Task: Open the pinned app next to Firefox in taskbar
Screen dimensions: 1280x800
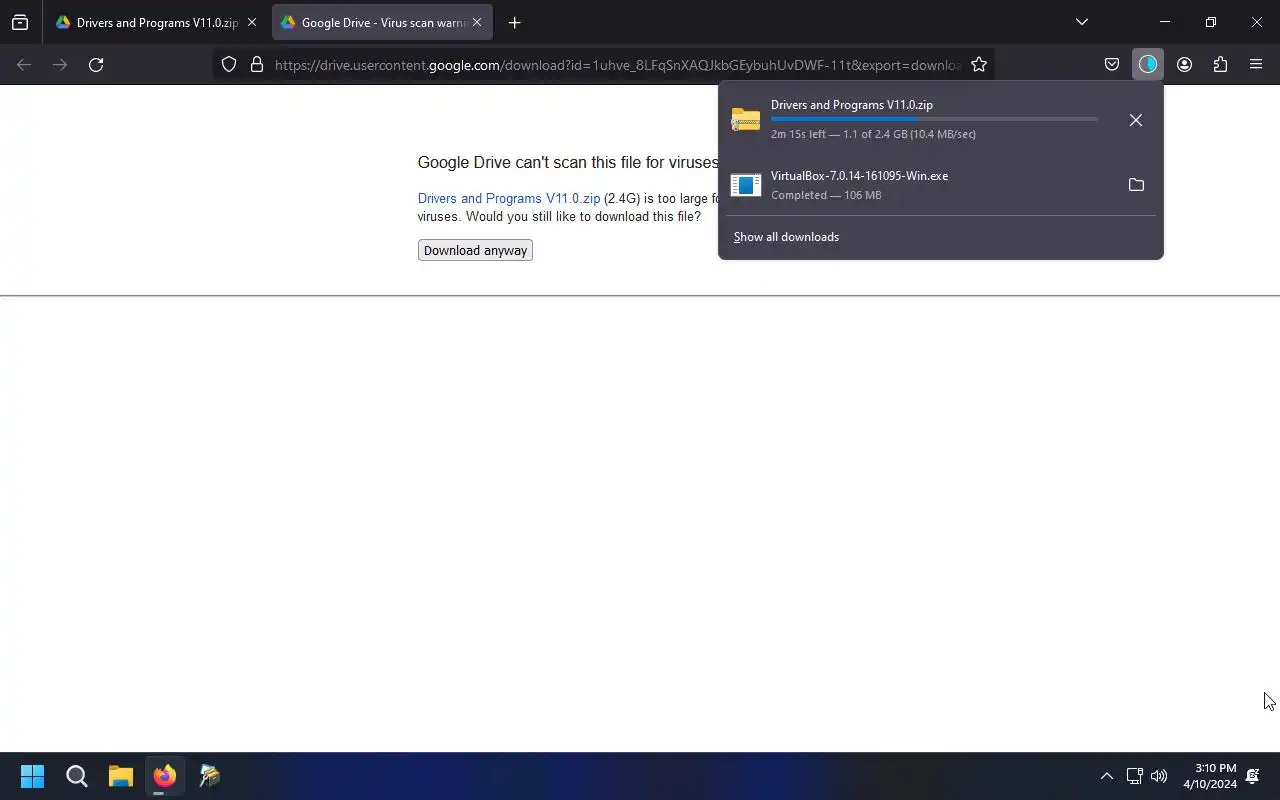Action: (209, 776)
